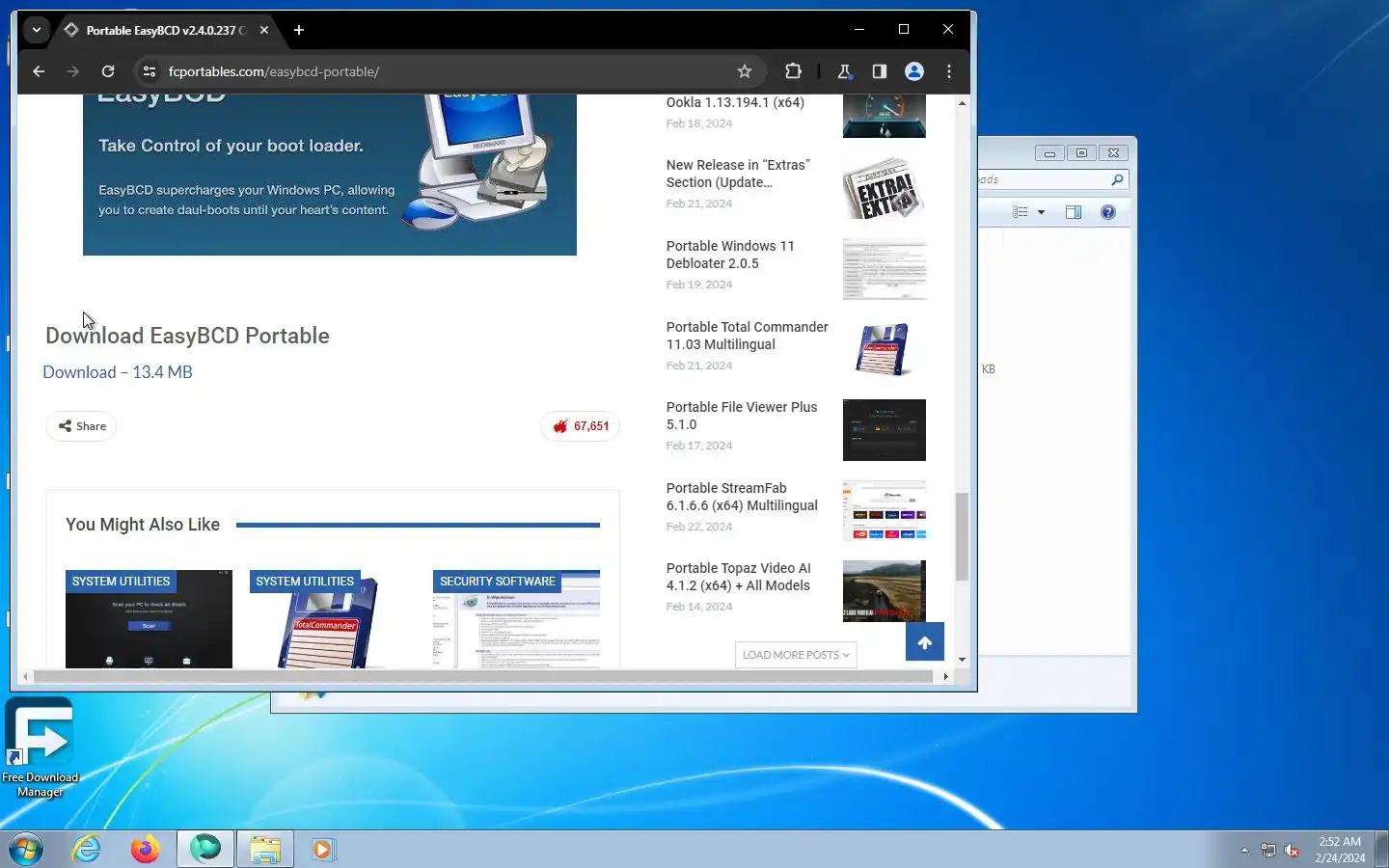The height and width of the screenshot is (868, 1389).
Task: Click the EasyBCD banner image
Action: [330, 175]
